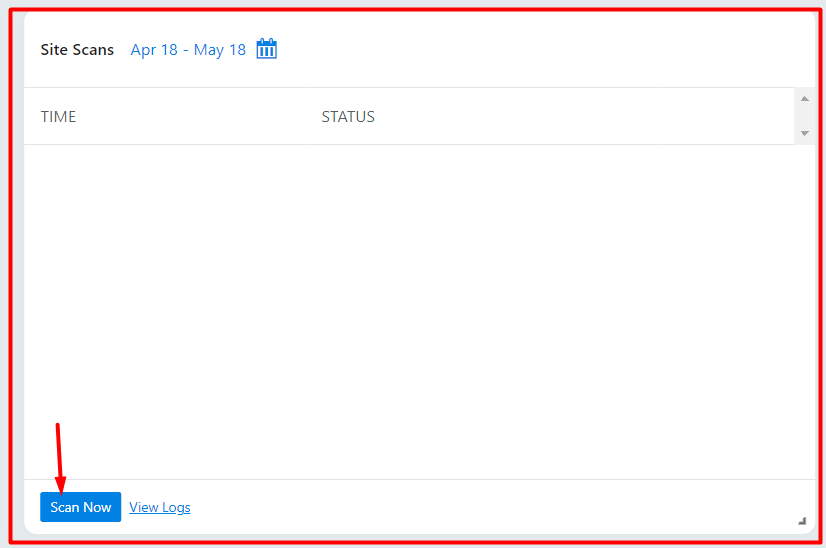Open the View Logs link
The image size is (826, 548).
pyautogui.click(x=160, y=507)
